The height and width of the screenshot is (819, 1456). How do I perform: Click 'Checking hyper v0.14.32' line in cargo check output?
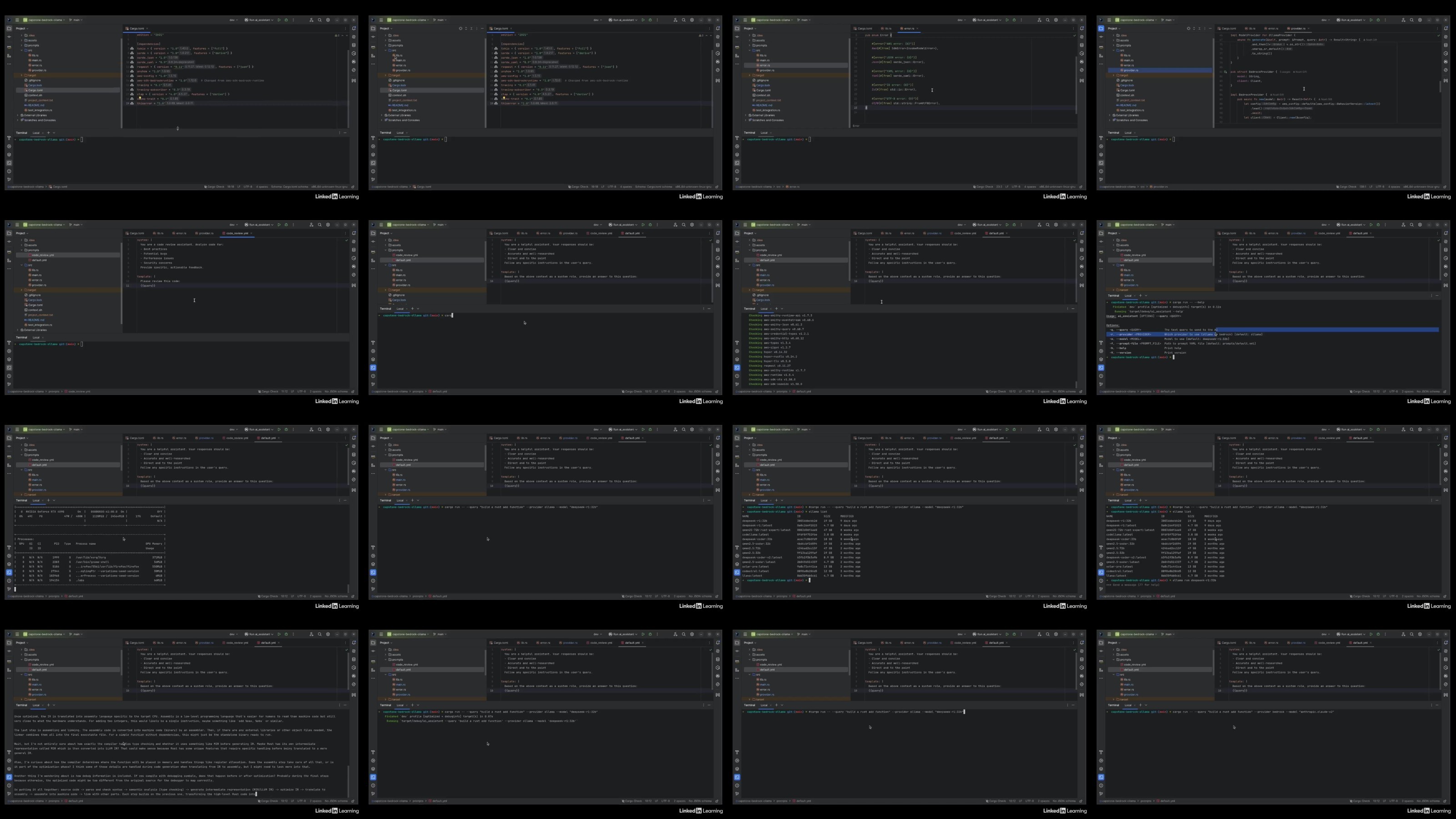(x=768, y=352)
